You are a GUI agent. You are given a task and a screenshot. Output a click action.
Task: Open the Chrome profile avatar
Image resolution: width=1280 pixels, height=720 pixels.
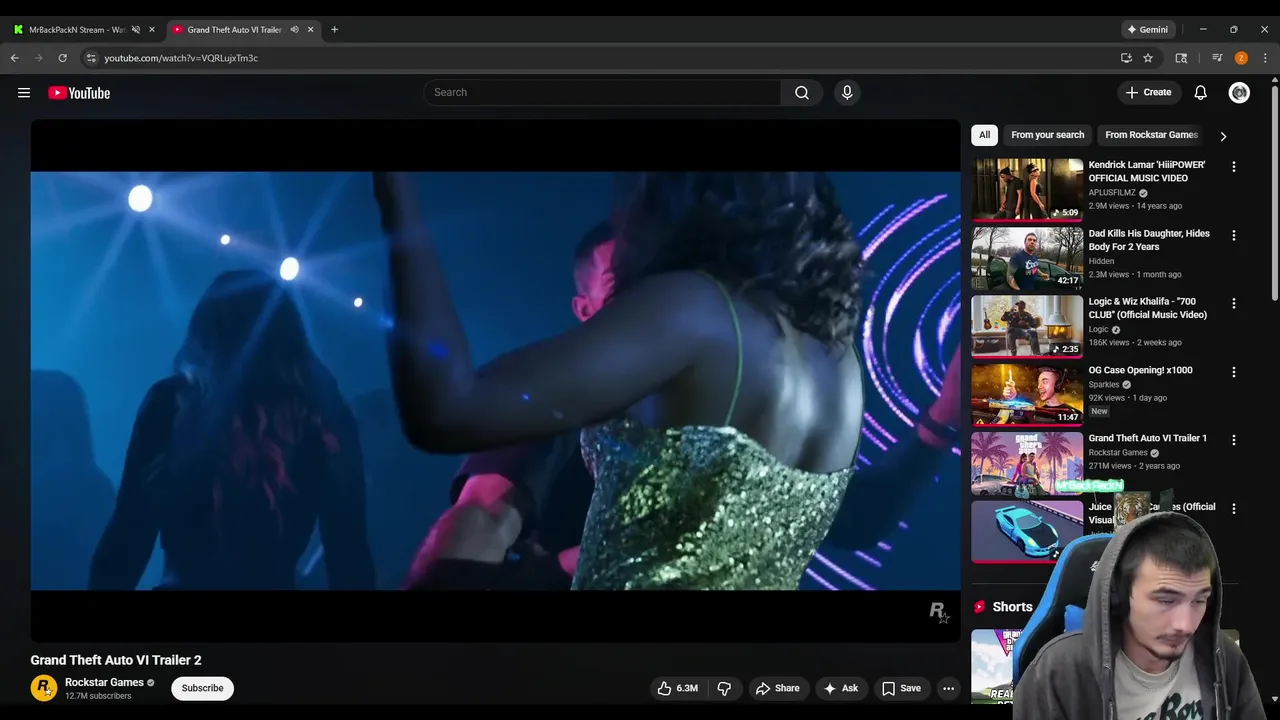1241,58
